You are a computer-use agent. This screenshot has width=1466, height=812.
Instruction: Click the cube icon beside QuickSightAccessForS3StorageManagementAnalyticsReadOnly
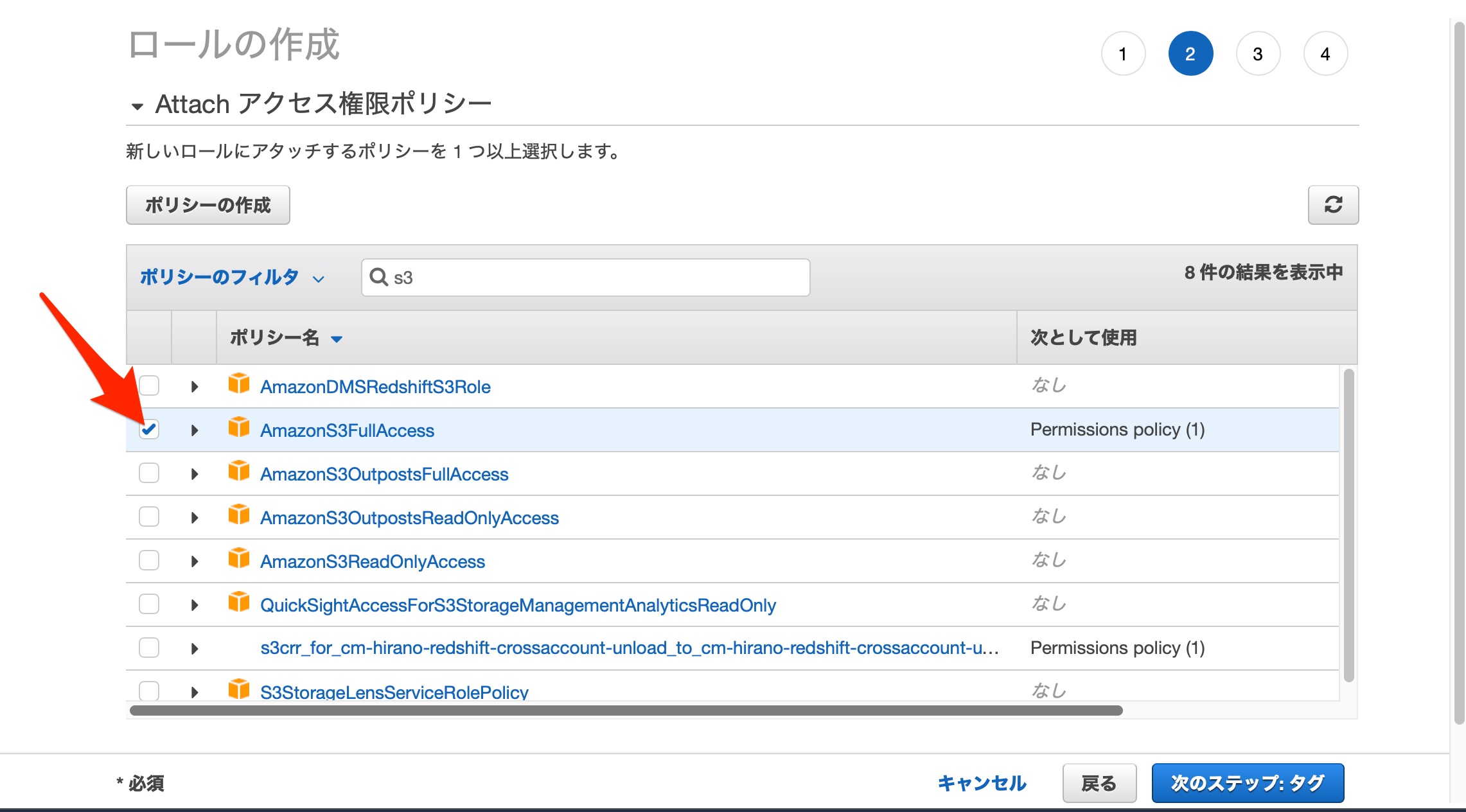[x=238, y=602]
